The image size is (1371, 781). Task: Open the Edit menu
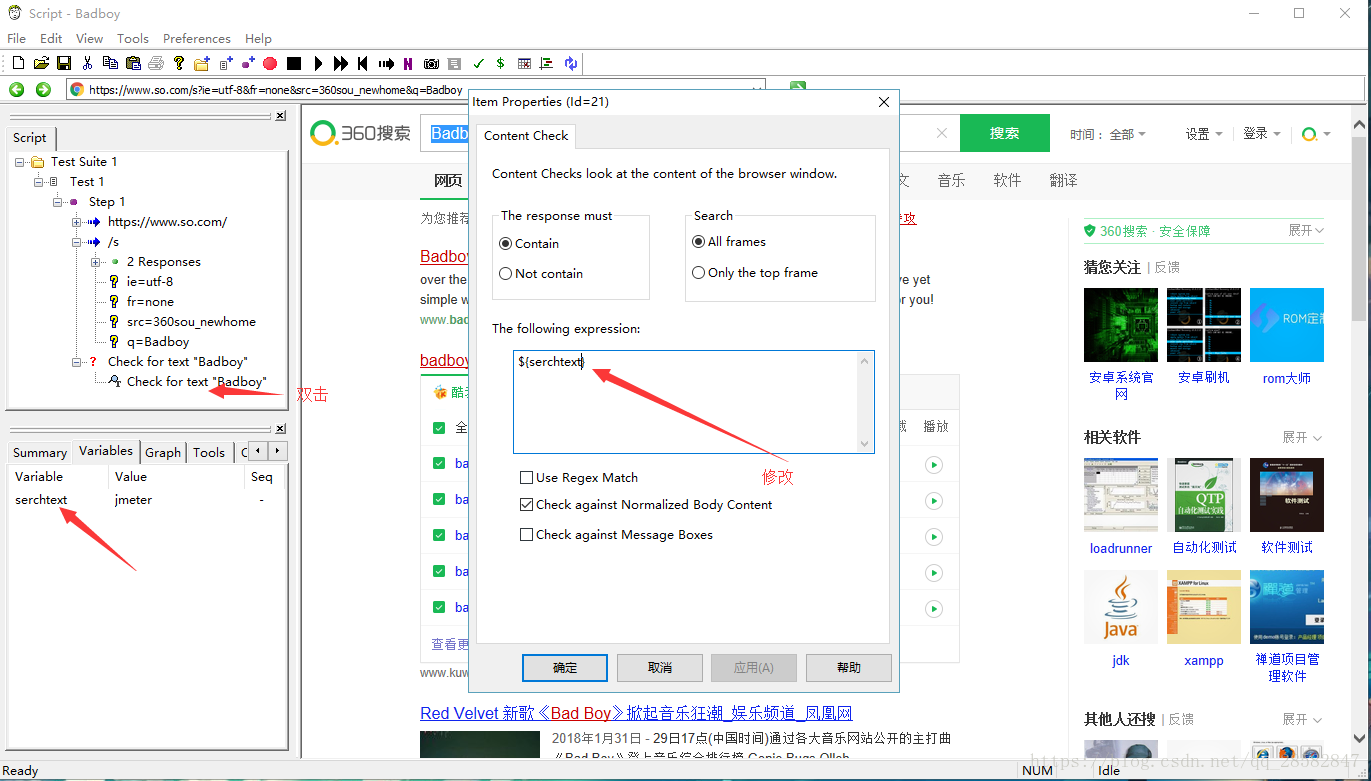[51, 38]
